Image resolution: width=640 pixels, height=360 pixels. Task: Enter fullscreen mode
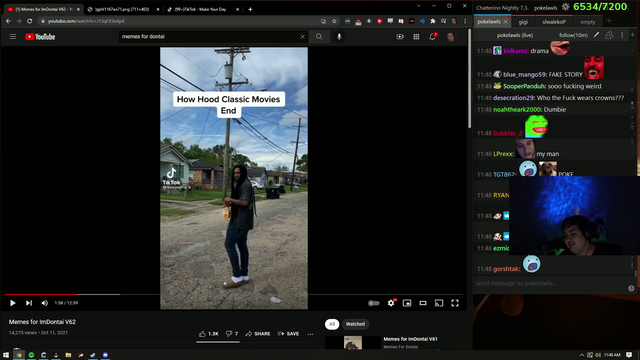pyautogui.click(x=455, y=303)
